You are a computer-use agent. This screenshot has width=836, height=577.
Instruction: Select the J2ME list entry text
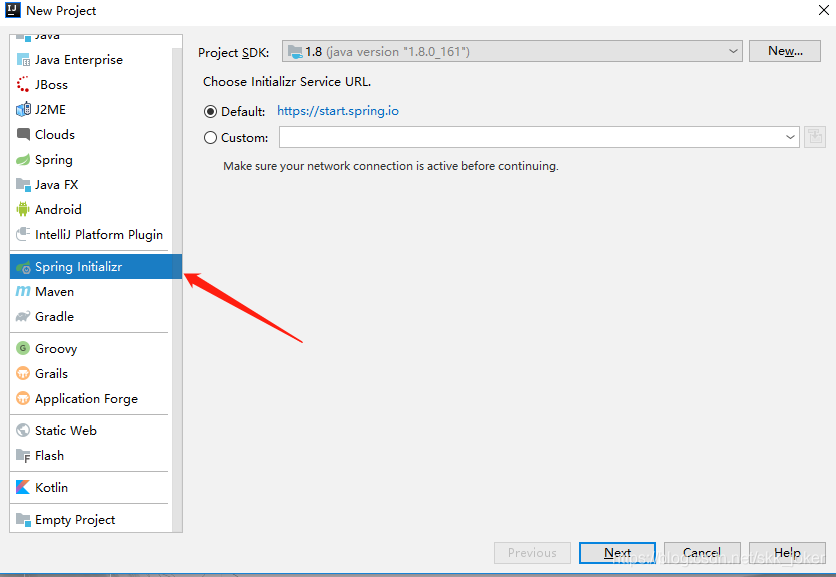coord(51,109)
